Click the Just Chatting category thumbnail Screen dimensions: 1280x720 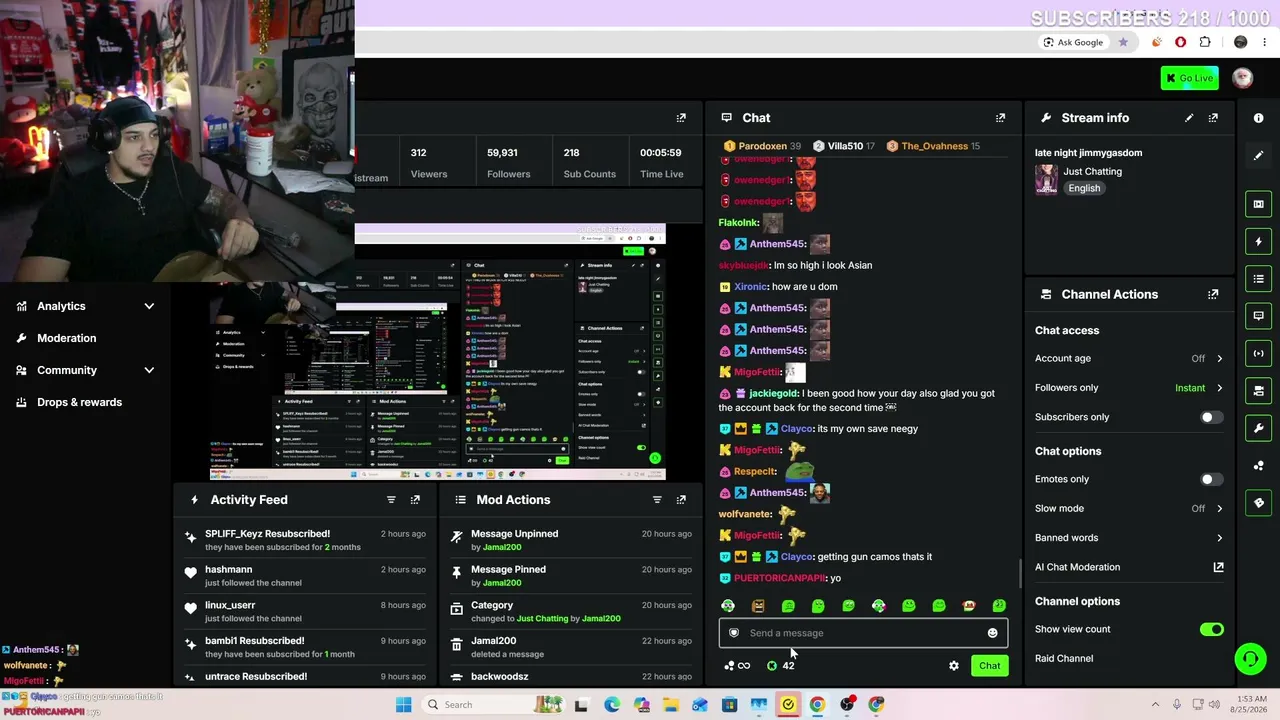[1046, 179]
